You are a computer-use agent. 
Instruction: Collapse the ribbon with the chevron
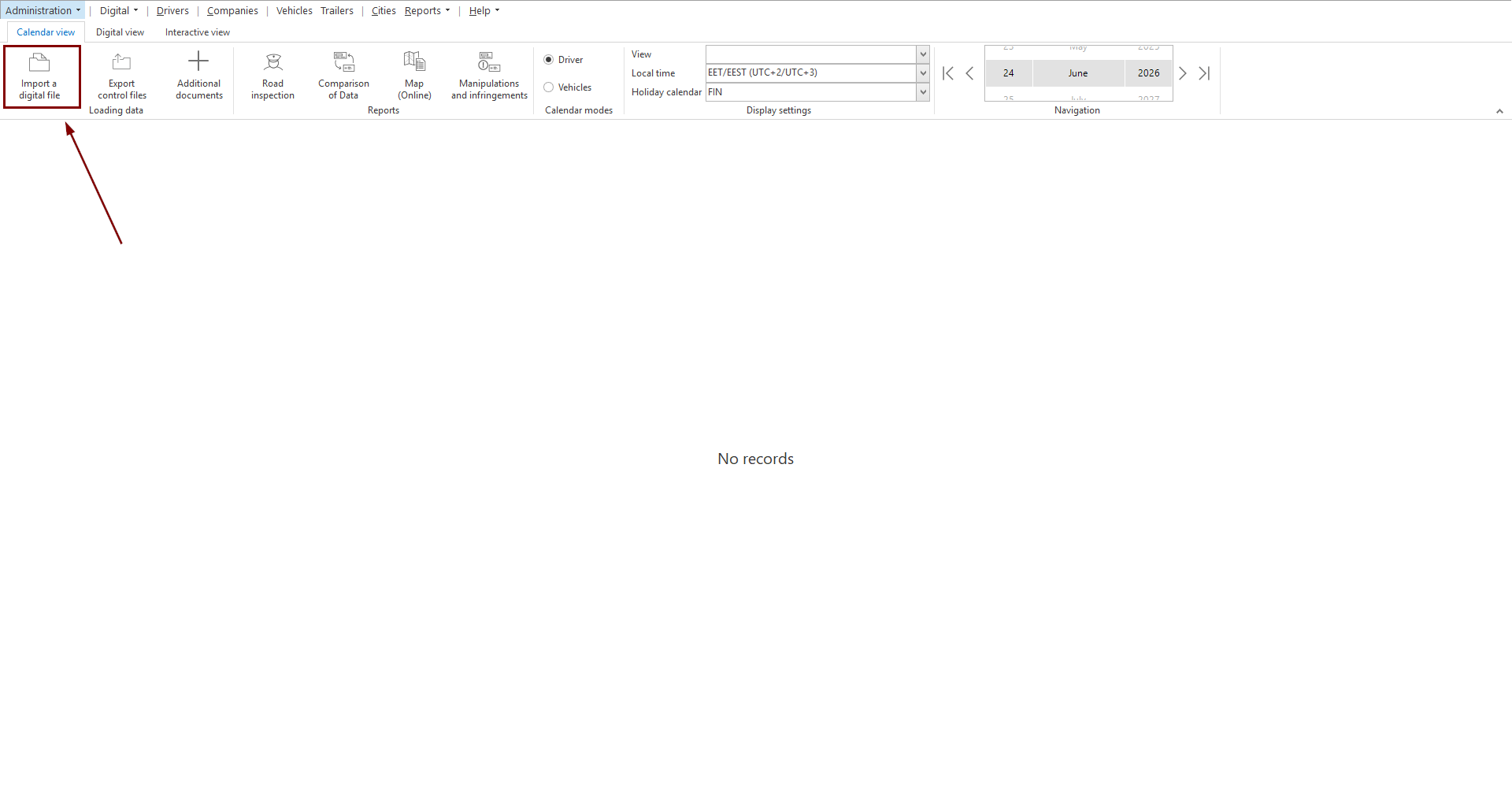pos(1499,111)
